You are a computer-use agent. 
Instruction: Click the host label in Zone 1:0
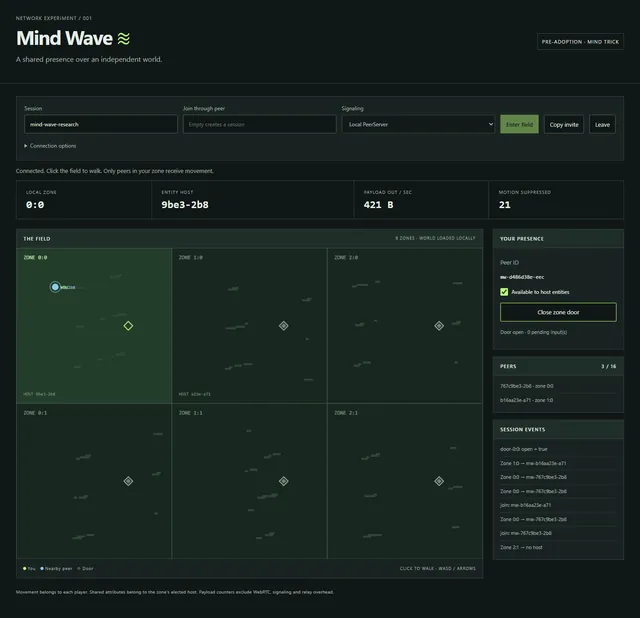(195, 394)
